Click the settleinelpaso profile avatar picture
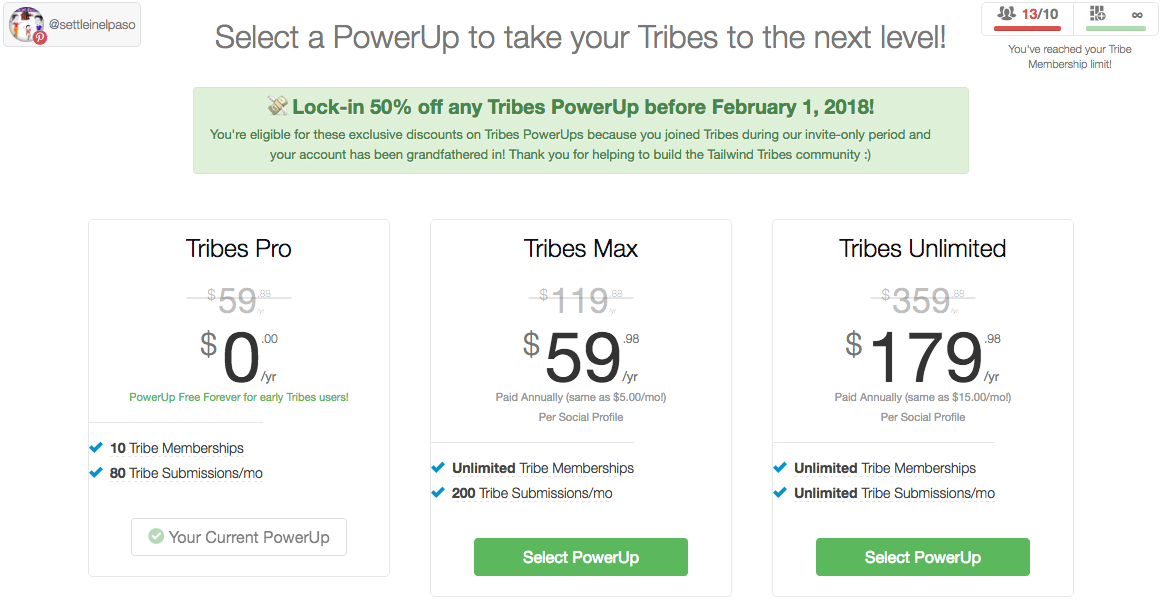Viewport: 1162px width, 602px height. pyautogui.click(x=25, y=23)
